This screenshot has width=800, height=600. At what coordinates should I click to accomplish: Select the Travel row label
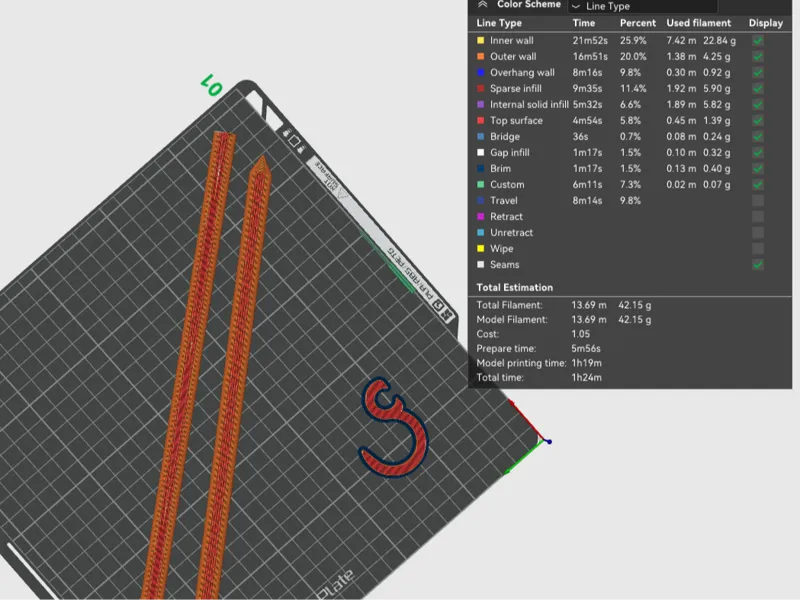504,201
